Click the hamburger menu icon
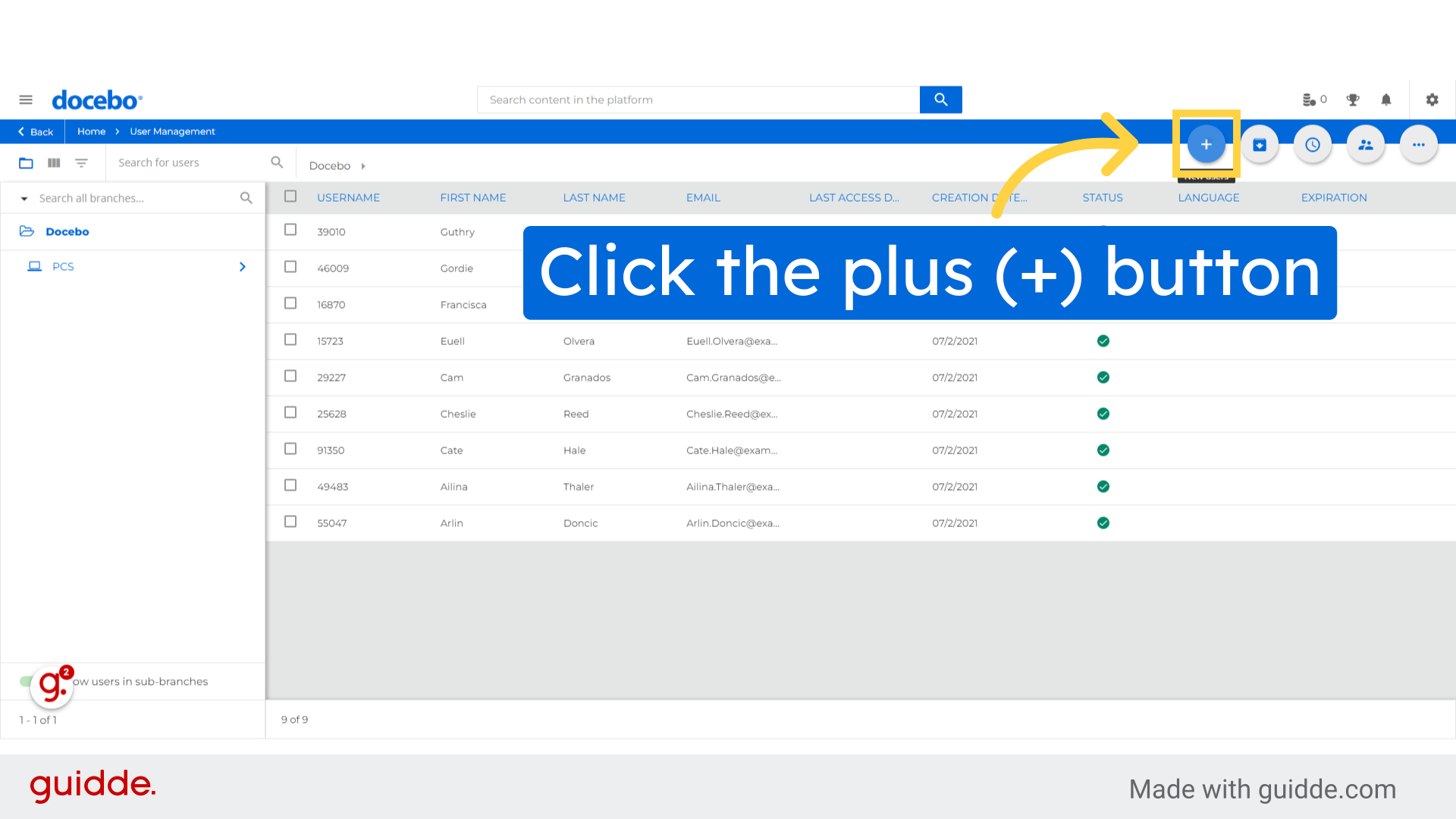Screen dimensions: 1456x819 pos(25,99)
